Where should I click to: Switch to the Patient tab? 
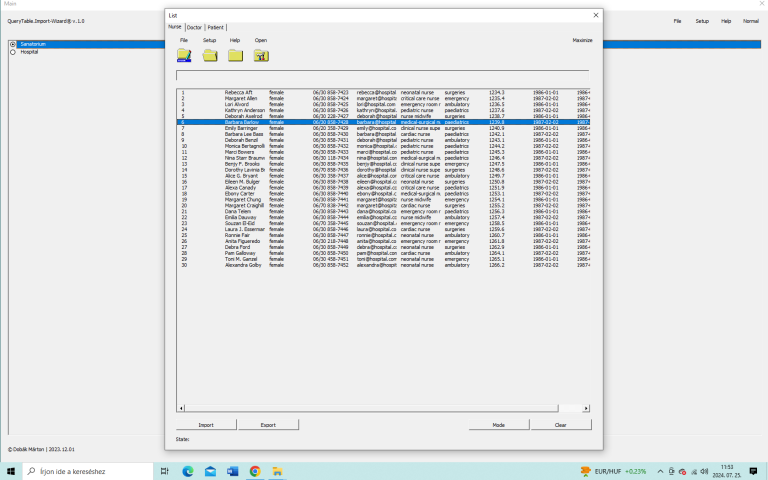pos(216,27)
